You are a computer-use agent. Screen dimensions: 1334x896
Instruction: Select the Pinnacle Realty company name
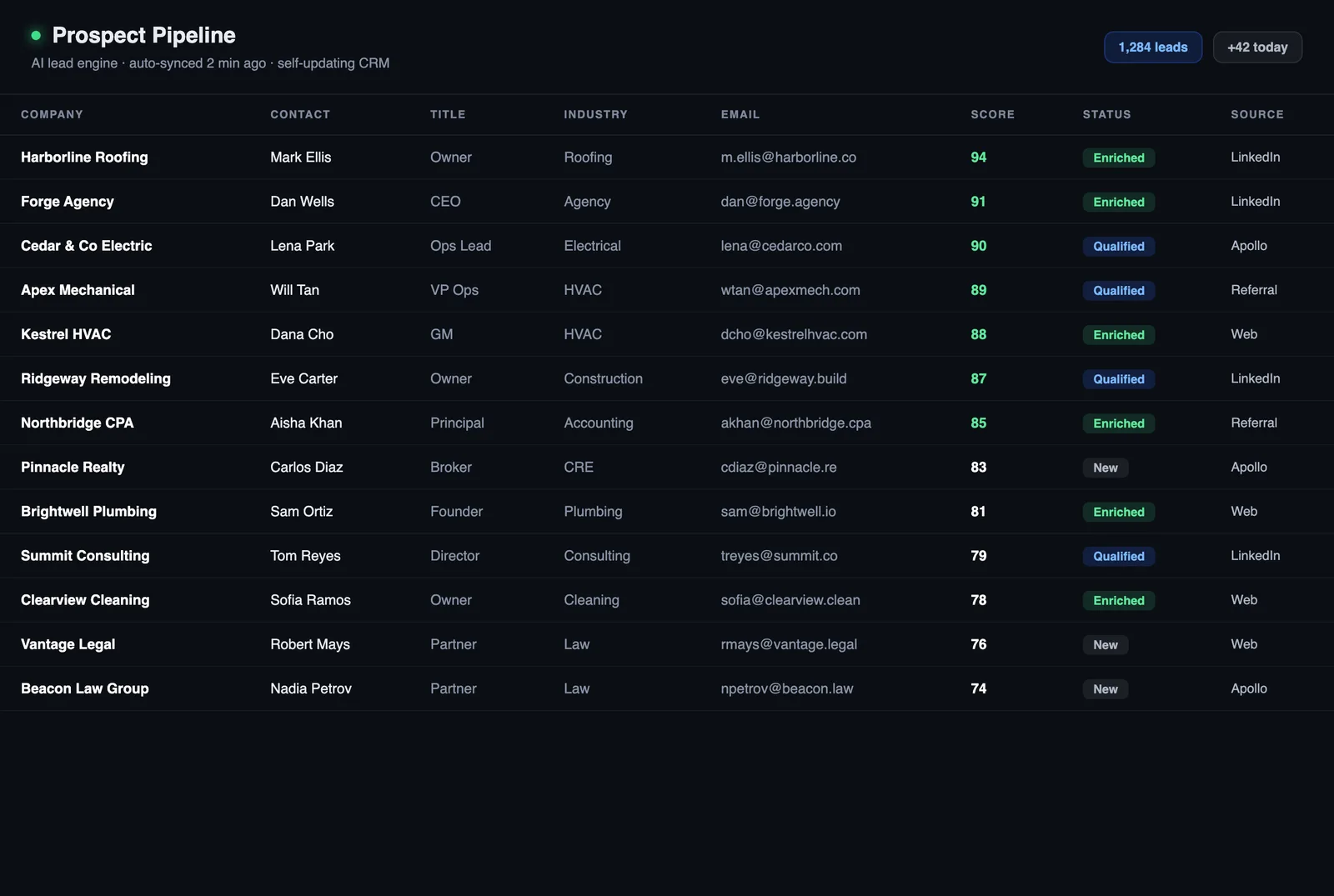(x=73, y=467)
